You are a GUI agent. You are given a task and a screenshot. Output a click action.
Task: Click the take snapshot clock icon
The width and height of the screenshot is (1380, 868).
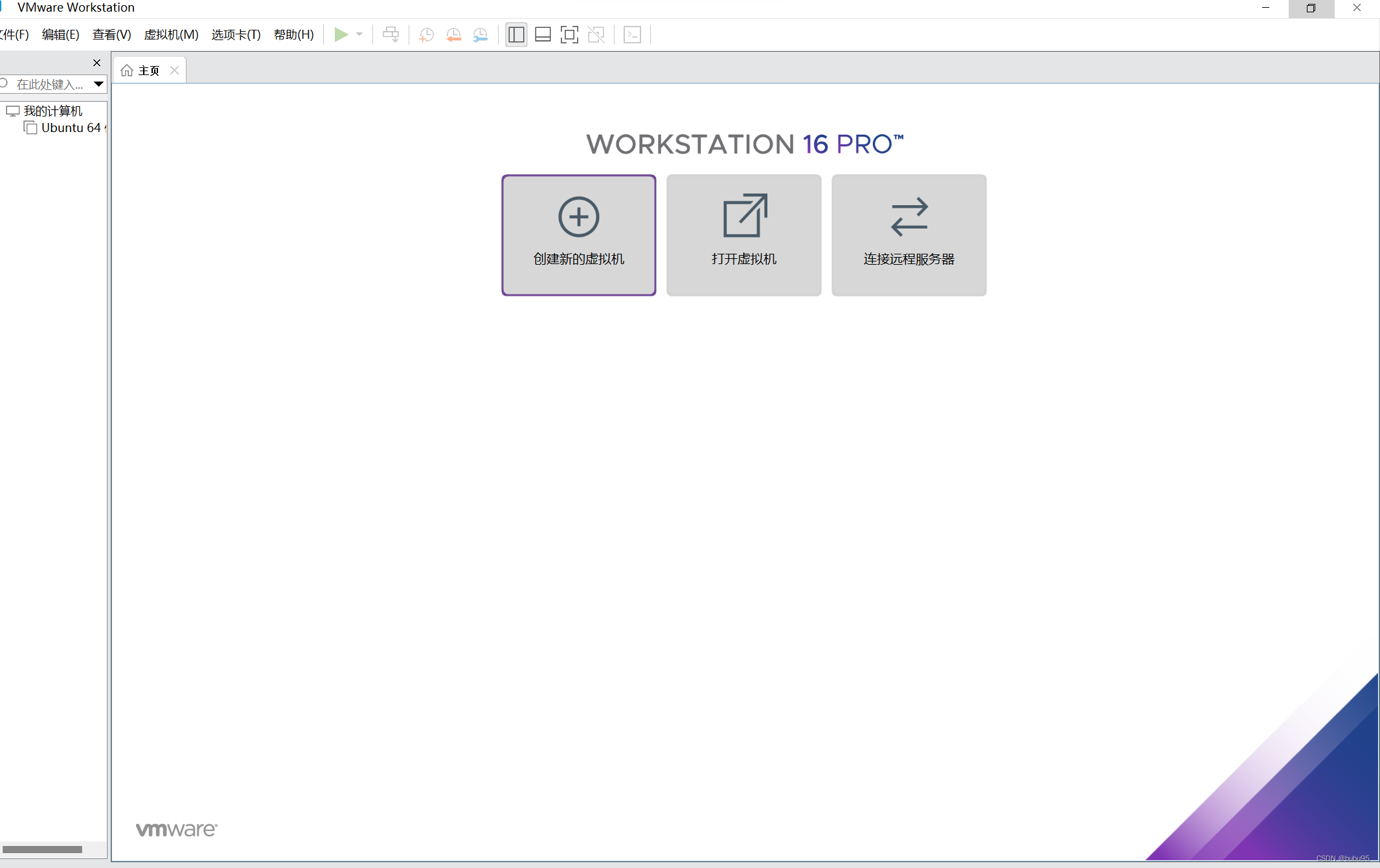coord(426,35)
